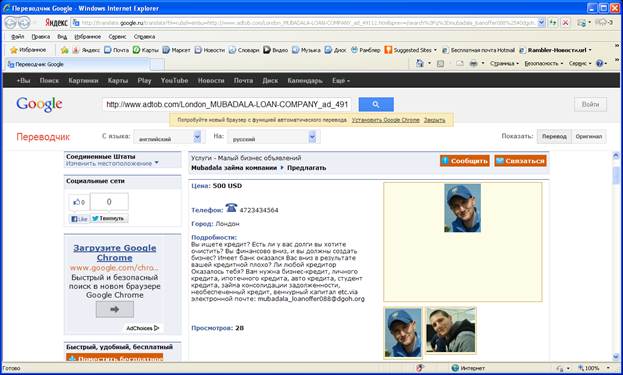The width and height of the screenshot is (623, 375).
Task: Expand the address bar URL history dropdown
Action: (541, 23)
